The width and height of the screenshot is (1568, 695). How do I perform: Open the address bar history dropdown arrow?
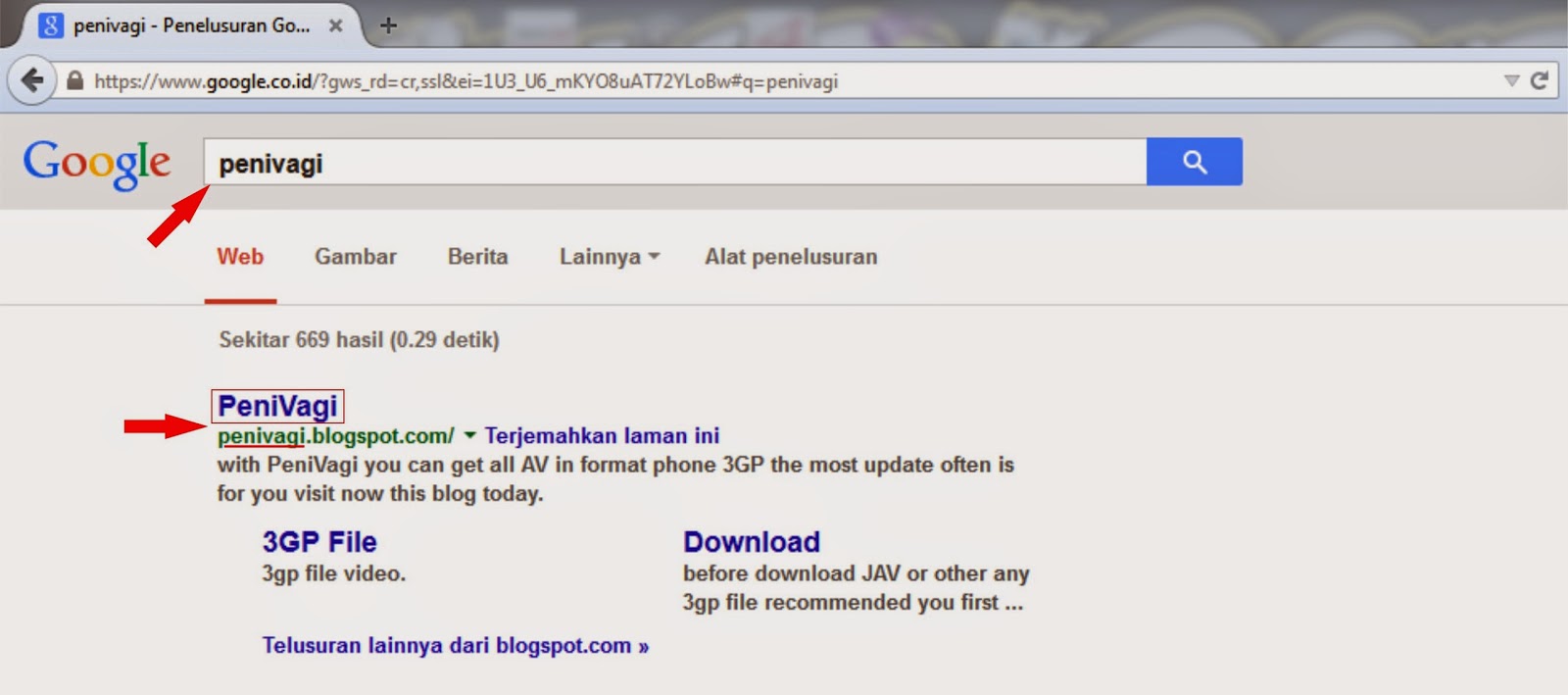pyautogui.click(x=1511, y=80)
